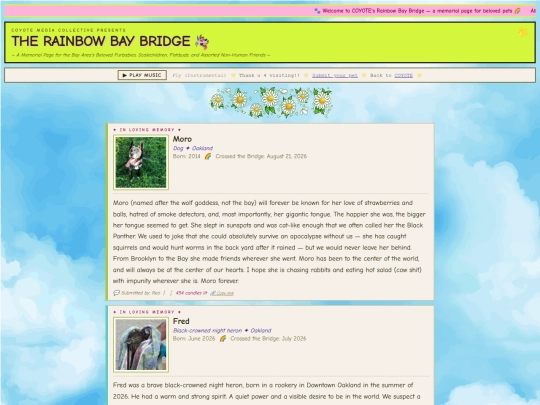This screenshot has height=405, width=540.
Task: Click the Play Music button
Action: [142, 75]
